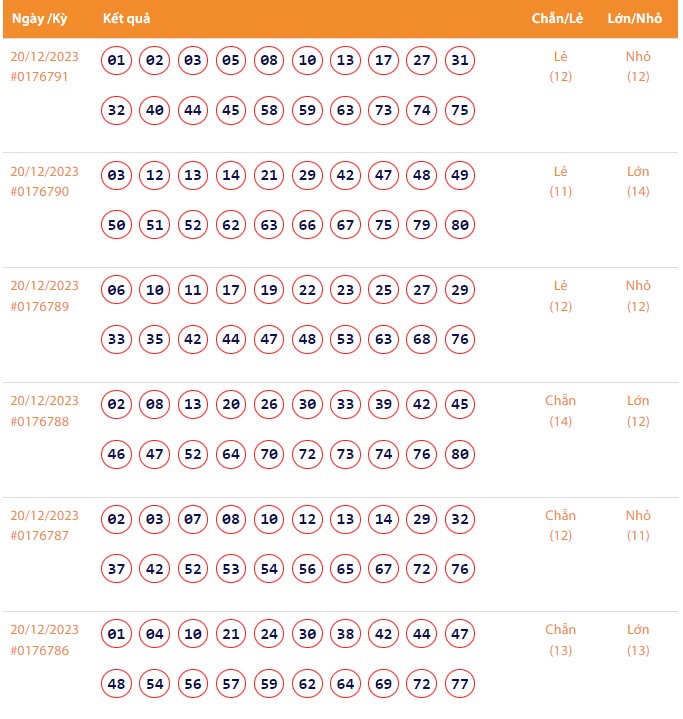Click "Chẵn (14)" result for draw #0176788
This screenshot has height=719, width=683.
(x=560, y=411)
